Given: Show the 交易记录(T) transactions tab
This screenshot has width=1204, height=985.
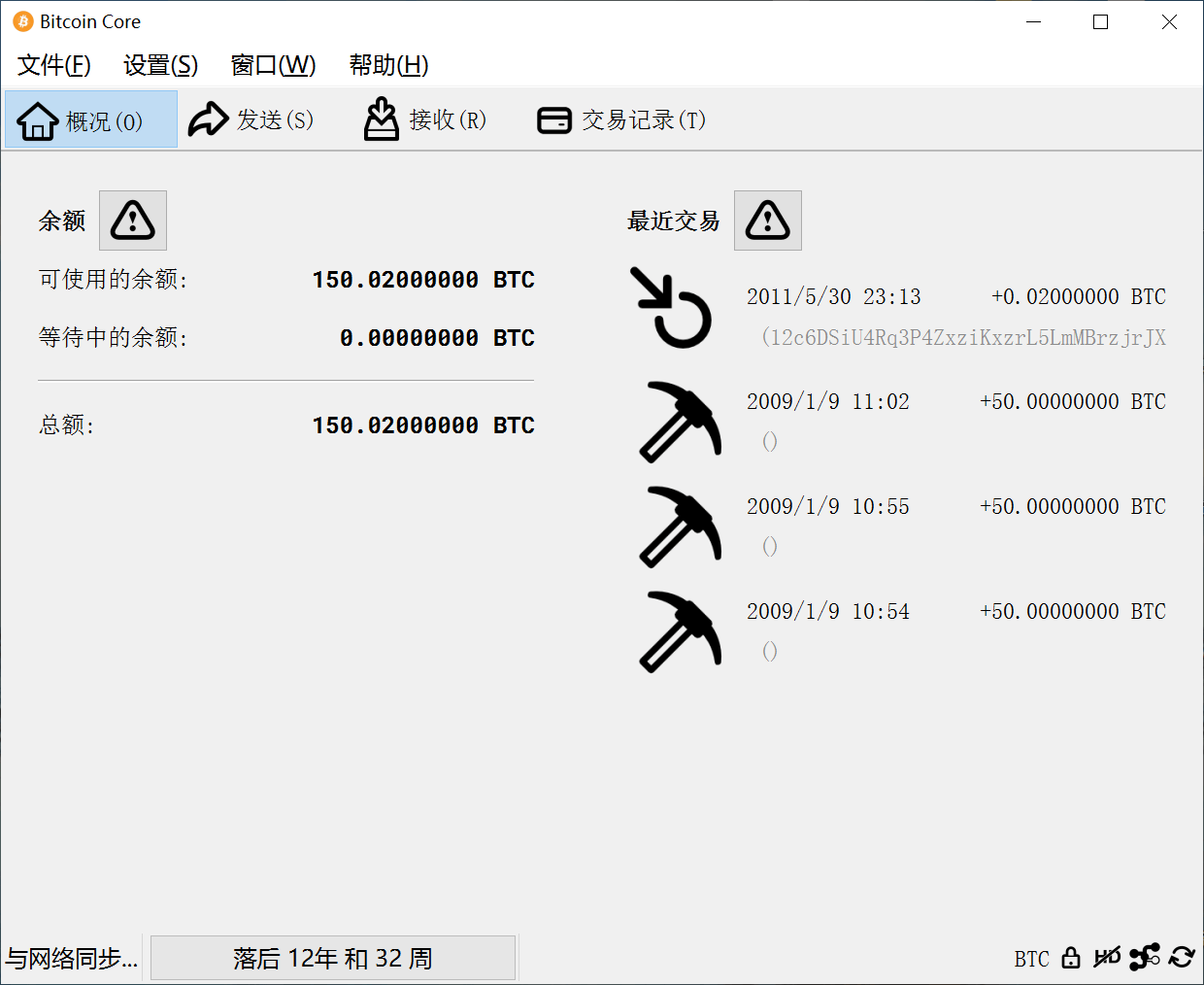Looking at the screenshot, I should pyautogui.click(x=621, y=119).
